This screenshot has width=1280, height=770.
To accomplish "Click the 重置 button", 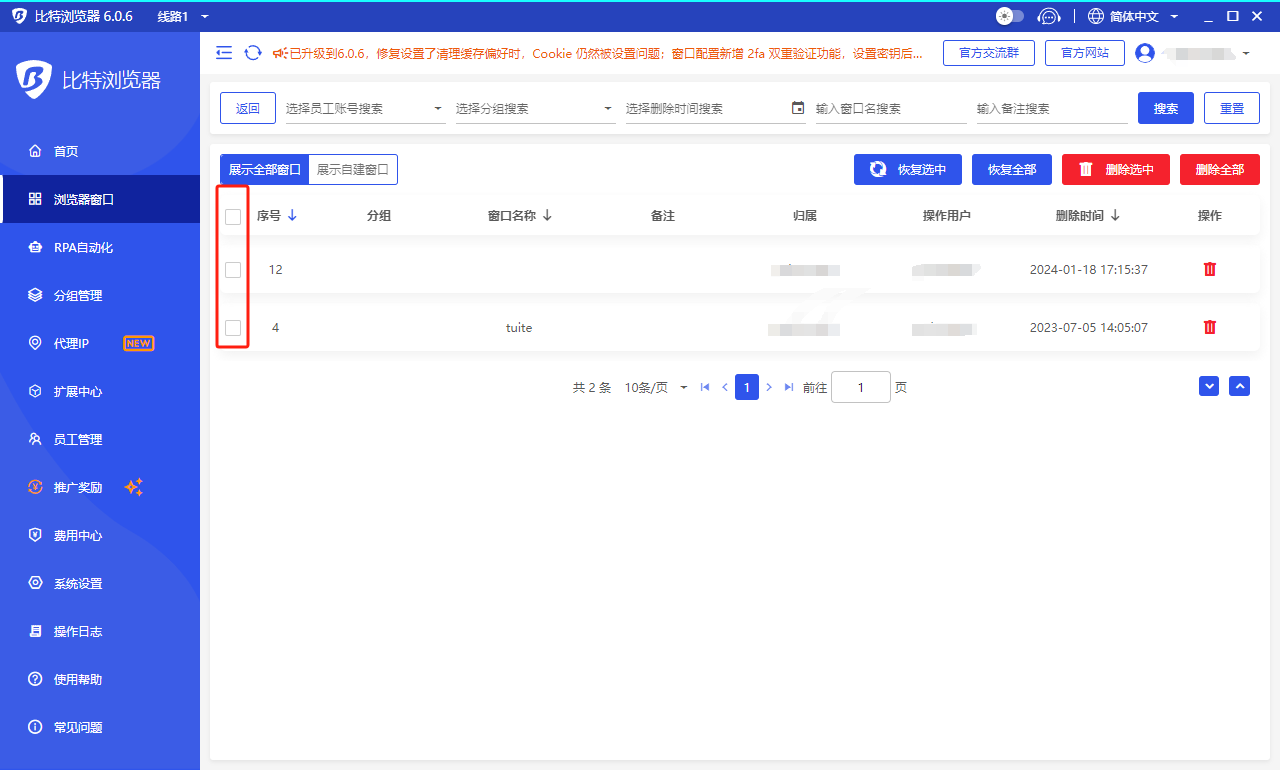I will (1232, 109).
